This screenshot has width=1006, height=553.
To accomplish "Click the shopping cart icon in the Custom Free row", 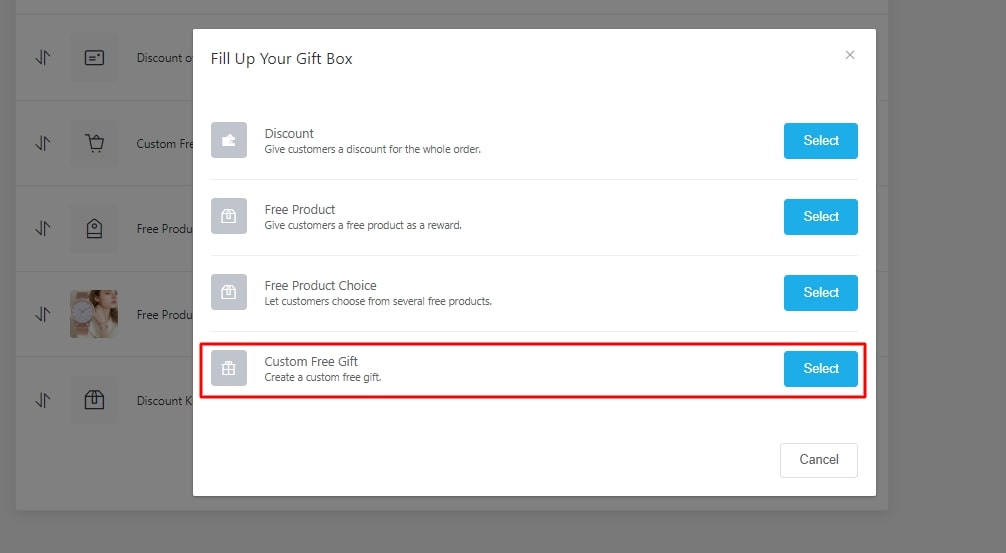I will [x=94, y=144].
